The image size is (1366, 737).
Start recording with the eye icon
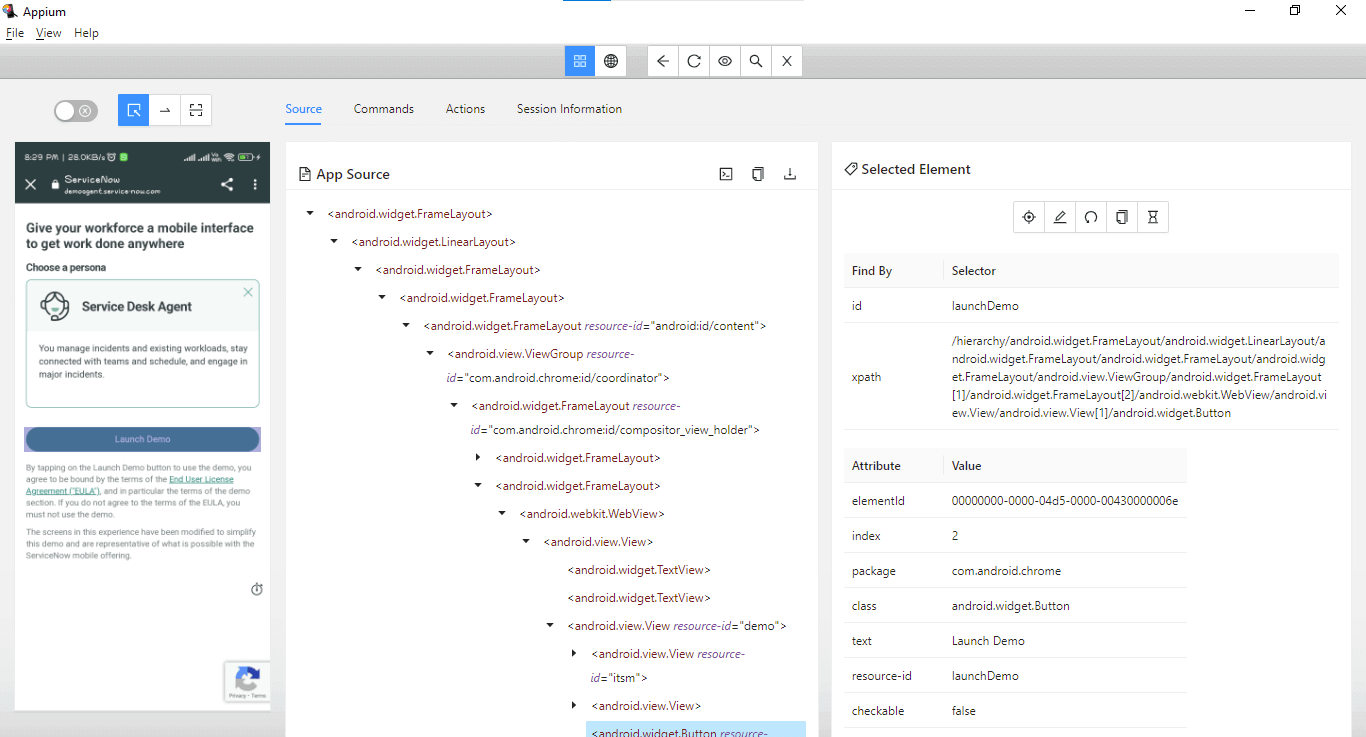[x=725, y=61]
